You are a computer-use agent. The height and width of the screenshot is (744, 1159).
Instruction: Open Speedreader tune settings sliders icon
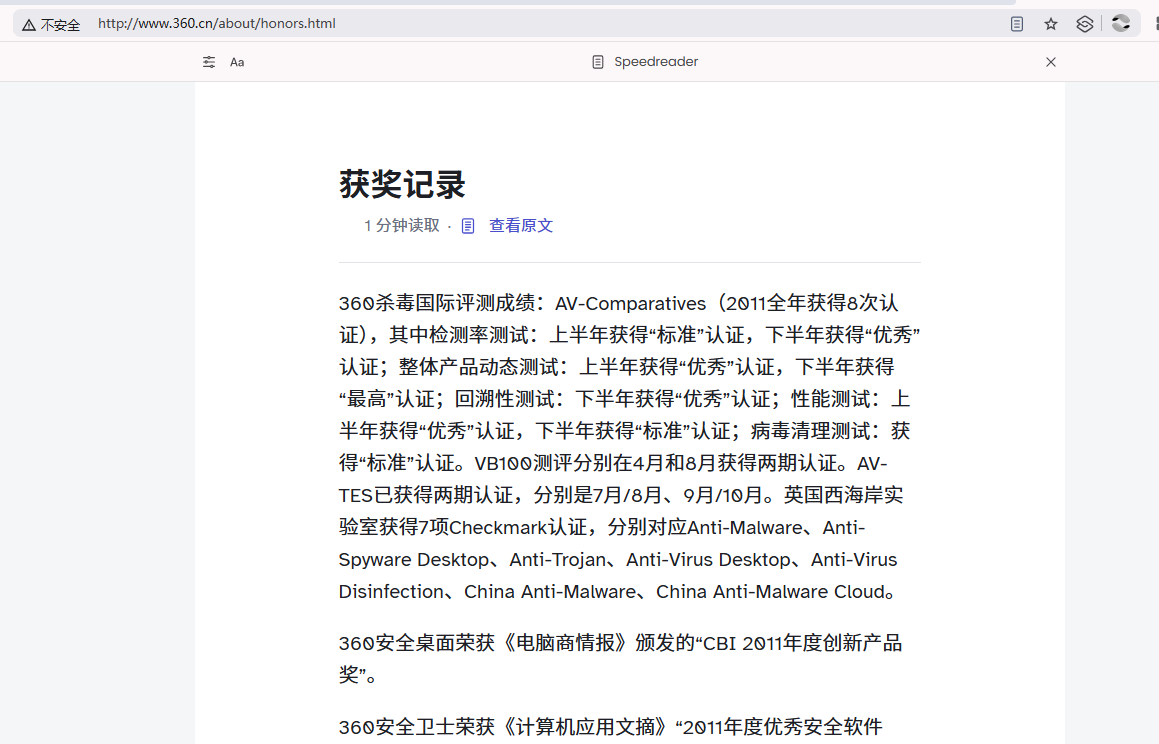(209, 62)
